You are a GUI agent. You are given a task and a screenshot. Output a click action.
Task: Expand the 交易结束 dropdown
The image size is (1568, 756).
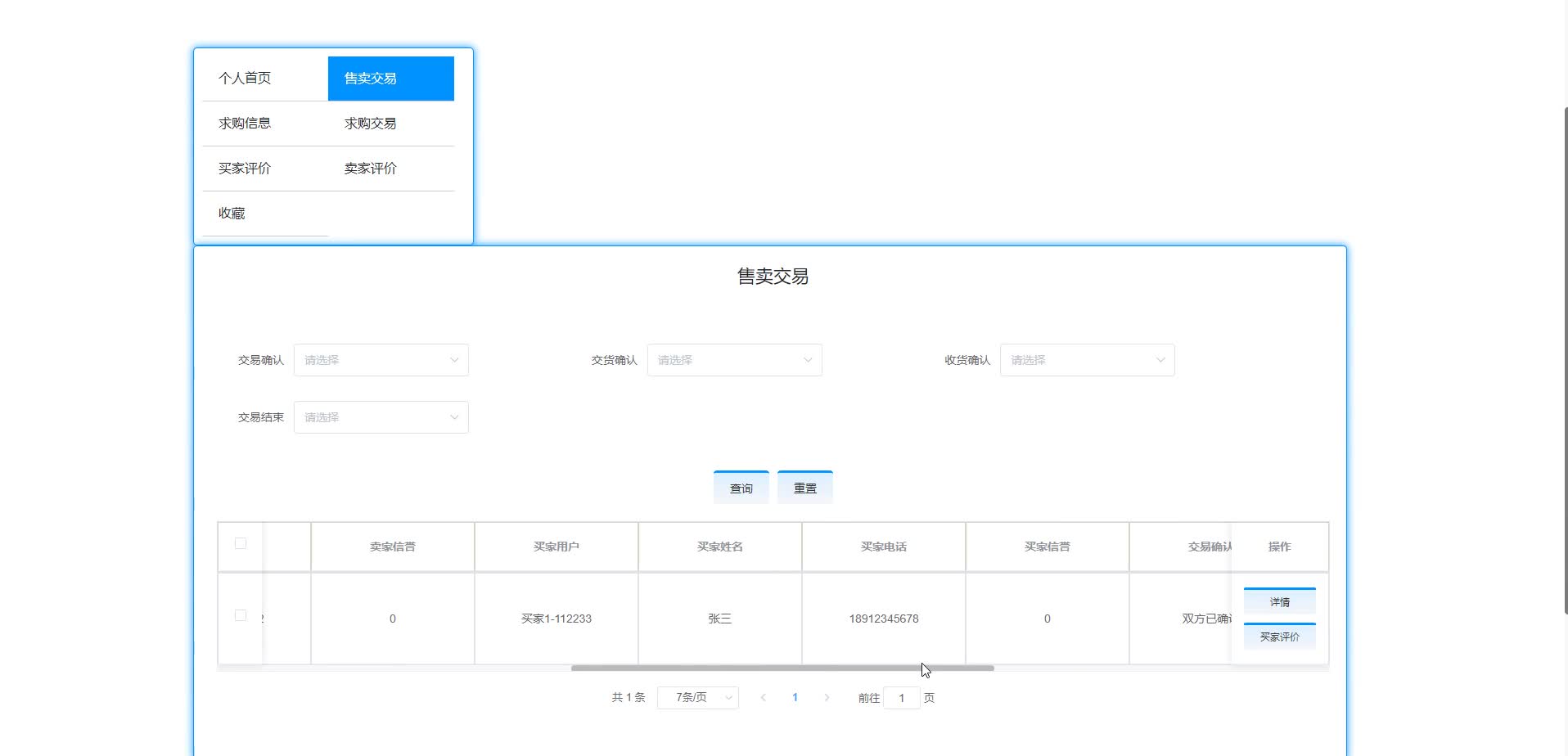pyautogui.click(x=381, y=417)
